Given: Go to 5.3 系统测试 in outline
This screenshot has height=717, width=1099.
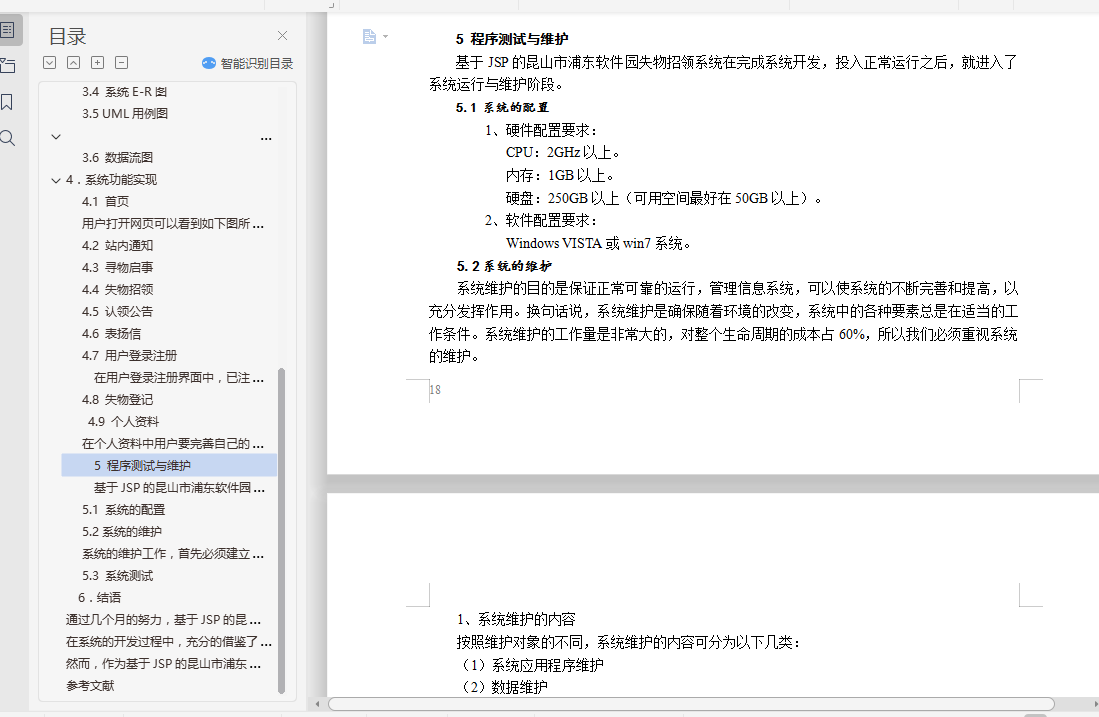Looking at the screenshot, I should click(x=117, y=576).
